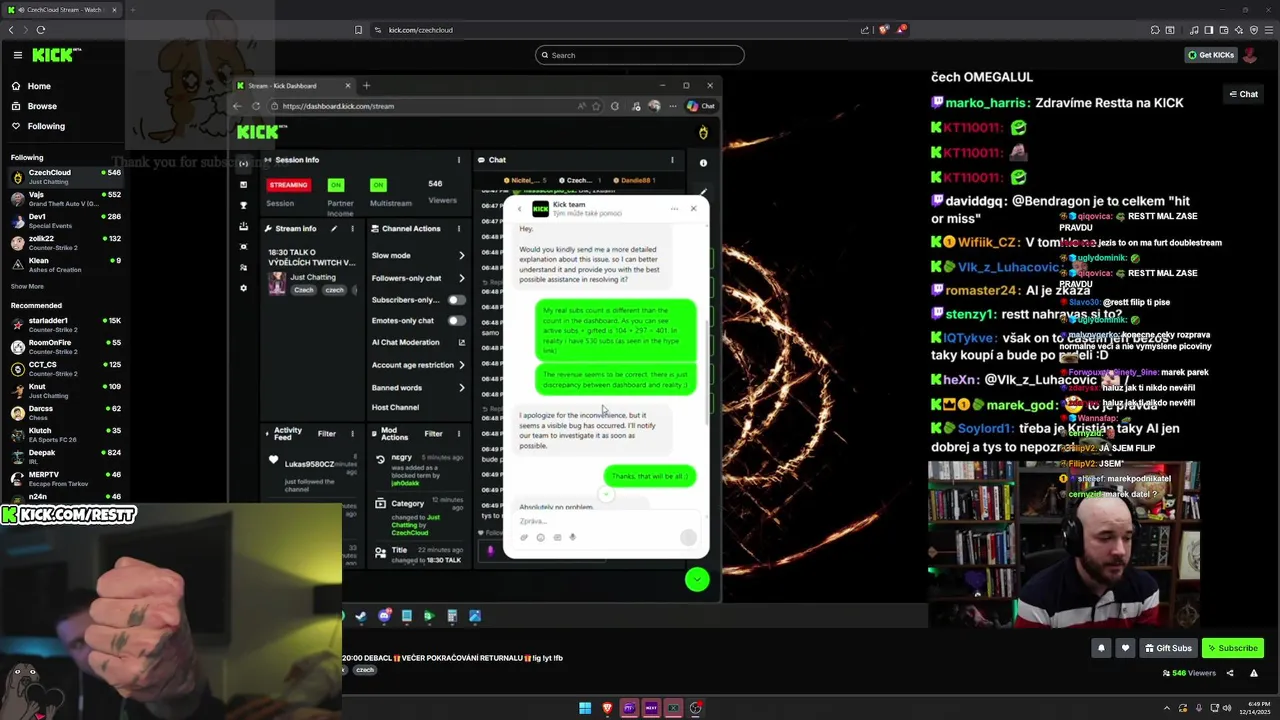The width and height of the screenshot is (1280, 720).
Task: Expand Slow mode in streamed dashboard
Action: click(418, 255)
